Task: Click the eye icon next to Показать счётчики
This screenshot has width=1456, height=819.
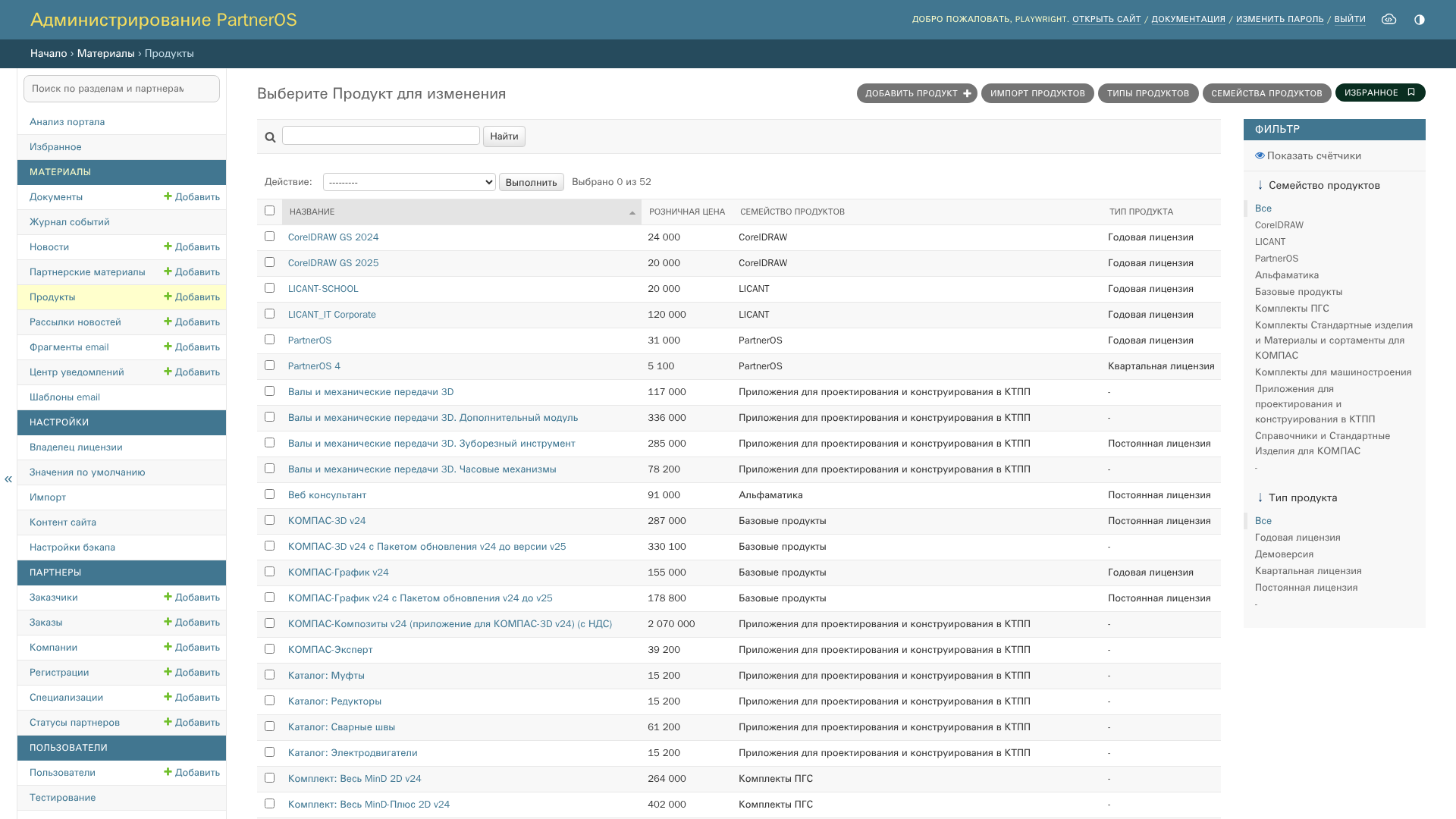Action: (x=1260, y=155)
